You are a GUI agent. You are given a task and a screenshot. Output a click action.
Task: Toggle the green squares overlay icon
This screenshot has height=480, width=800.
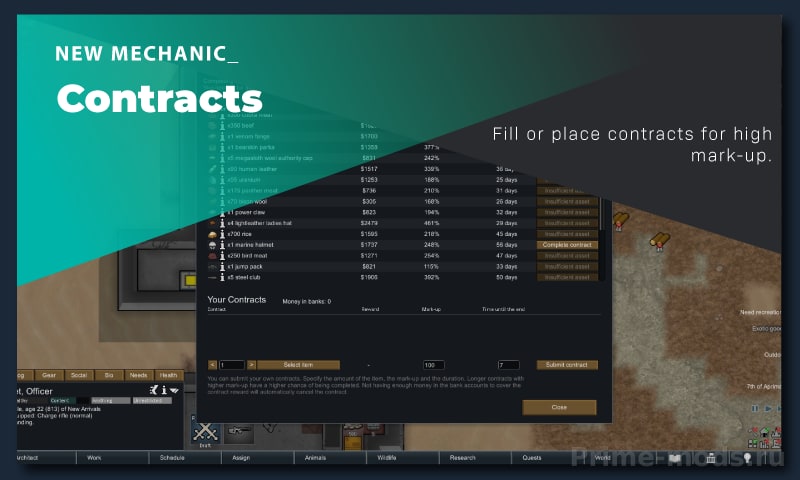[753, 444]
